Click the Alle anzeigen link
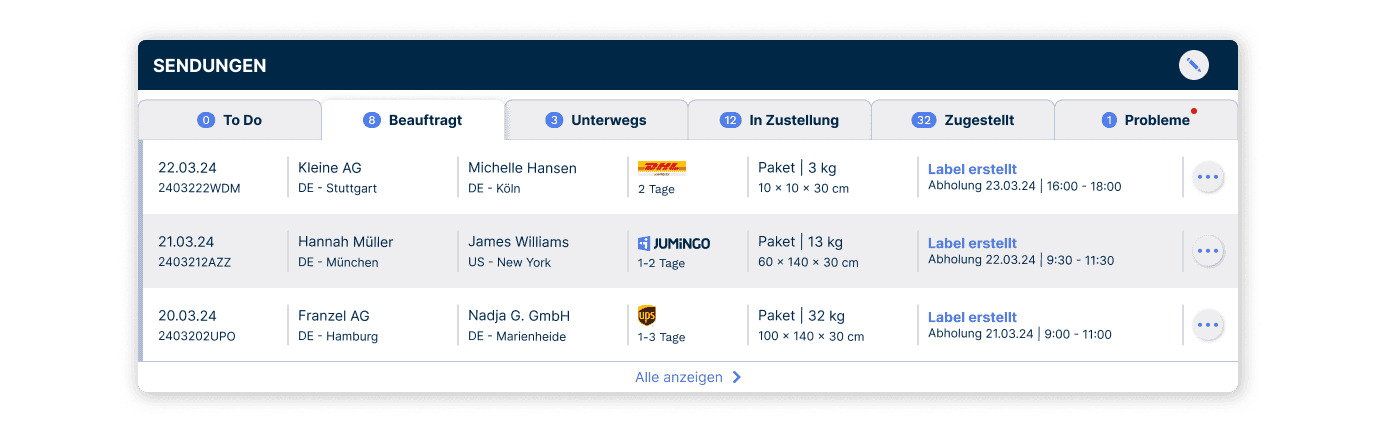The image size is (1376, 432). pyautogui.click(x=678, y=378)
